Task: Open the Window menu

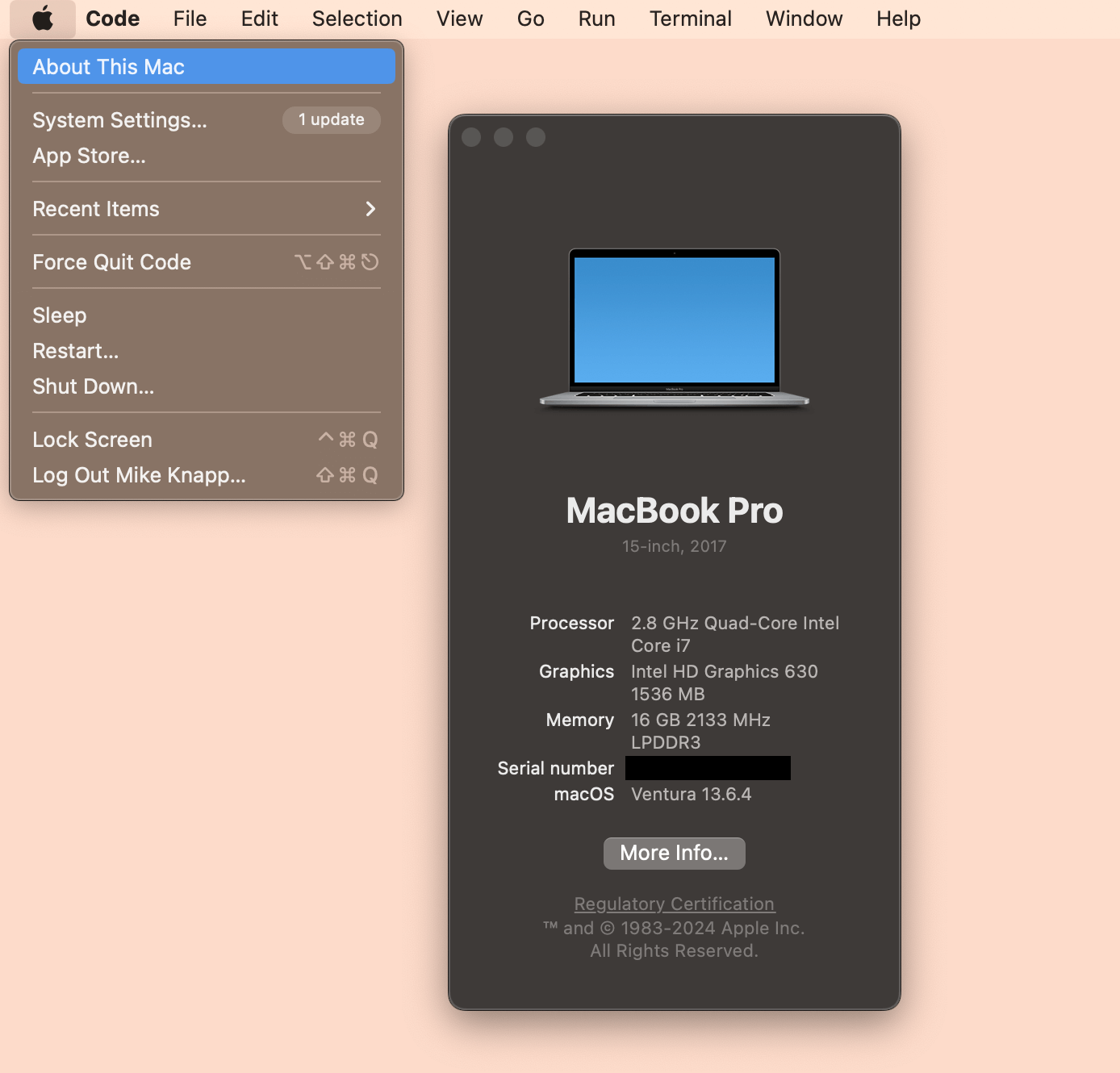Action: pyautogui.click(x=804, y=19)
